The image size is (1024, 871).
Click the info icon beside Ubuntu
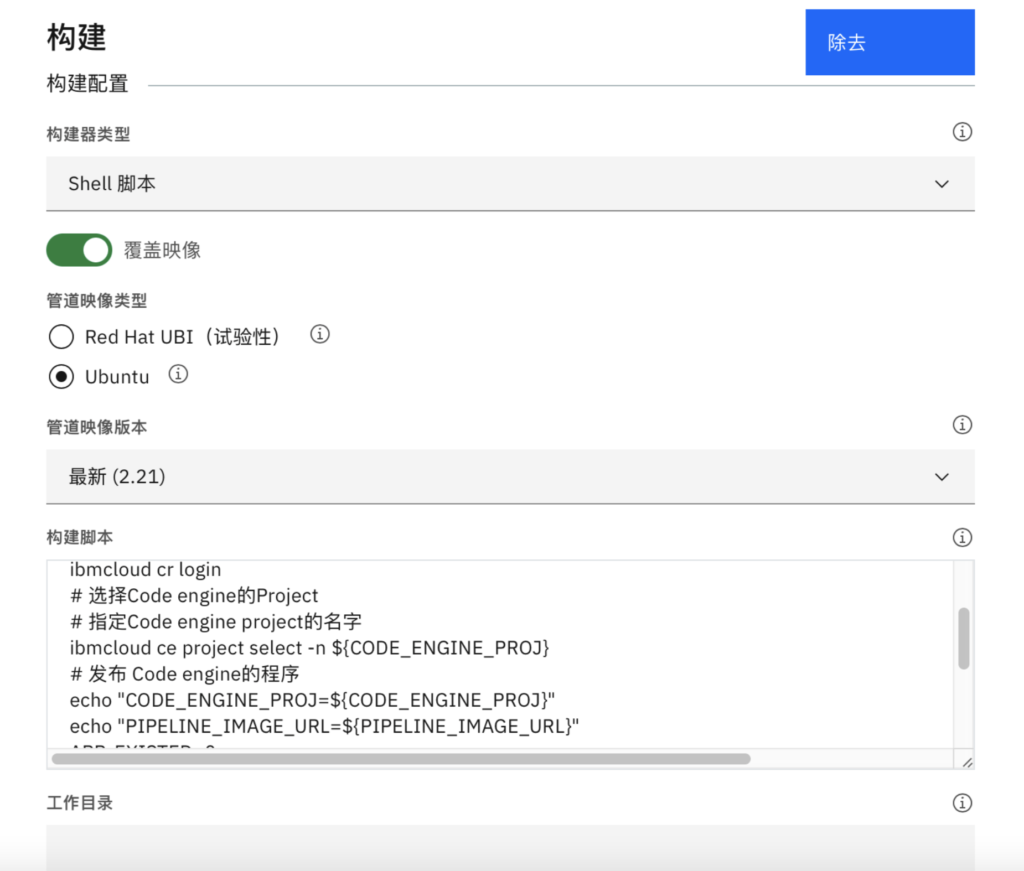point(178,374)
